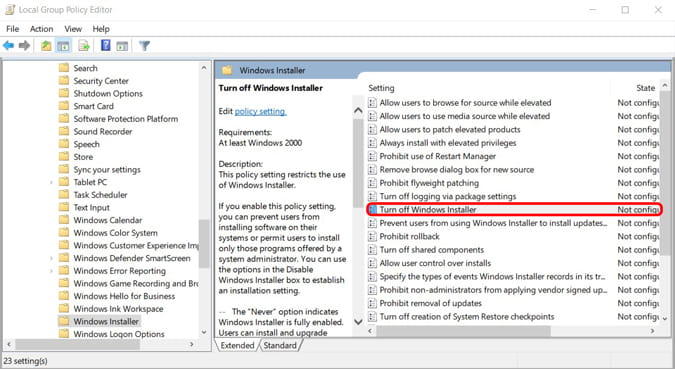Viewport: 675px width, 369px height.
Task: Click the tree pane scroll down arrow
Action: pyautogui.click(x=204, y=332)
